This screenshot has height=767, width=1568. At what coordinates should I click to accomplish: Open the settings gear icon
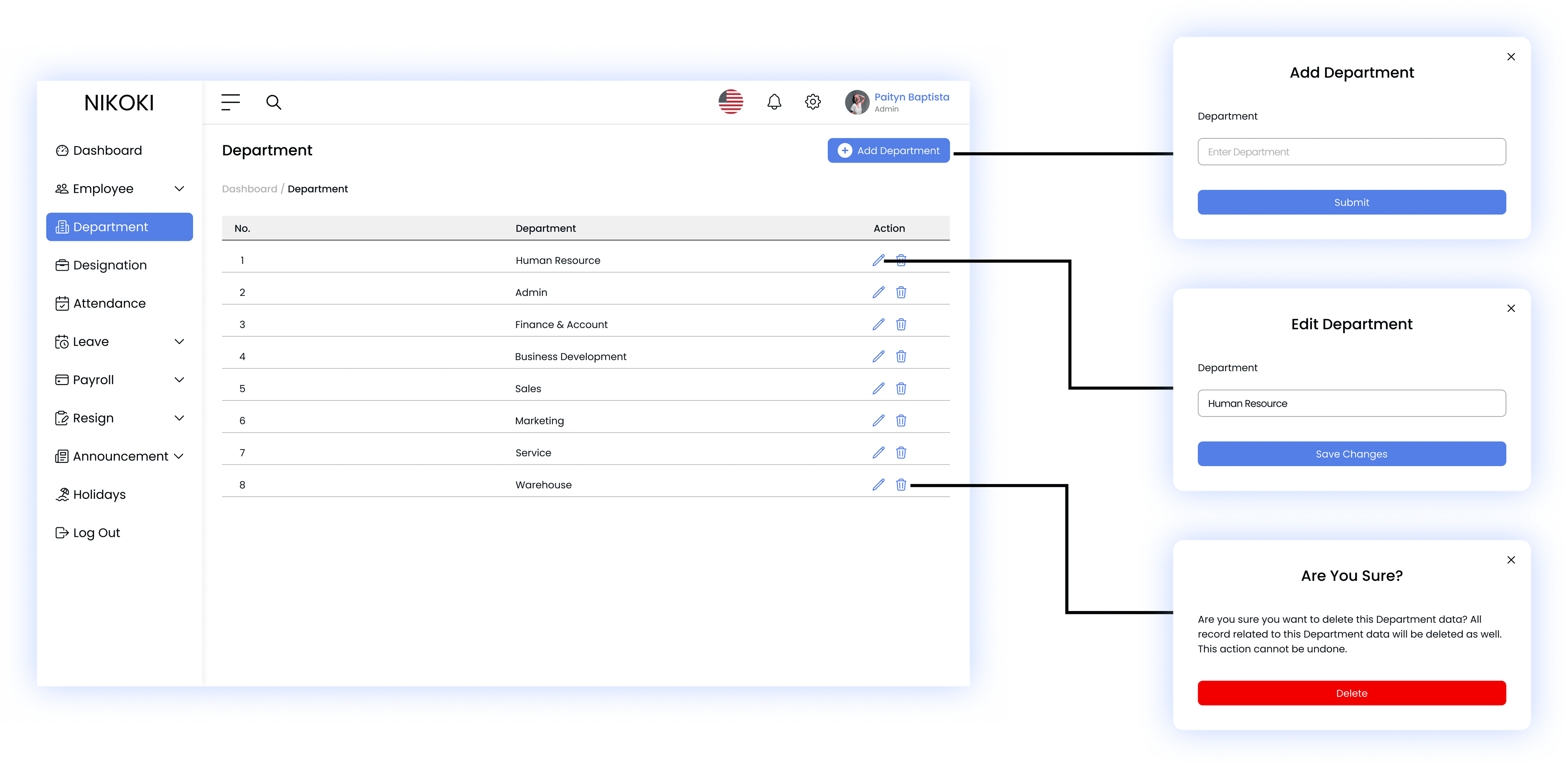[813, 102]
